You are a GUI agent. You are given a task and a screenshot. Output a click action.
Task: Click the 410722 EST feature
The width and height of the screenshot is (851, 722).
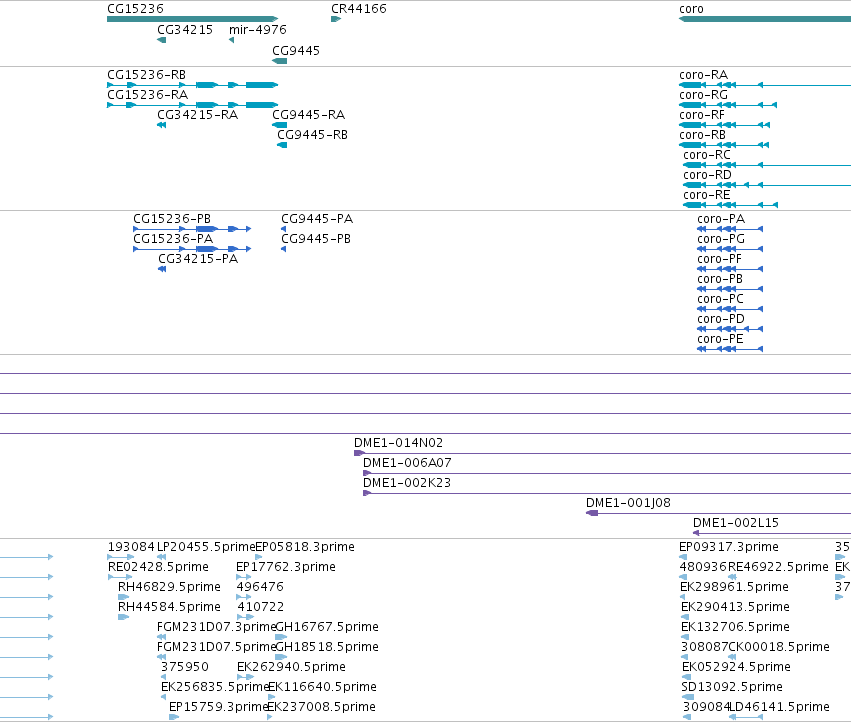pos(245,617)
